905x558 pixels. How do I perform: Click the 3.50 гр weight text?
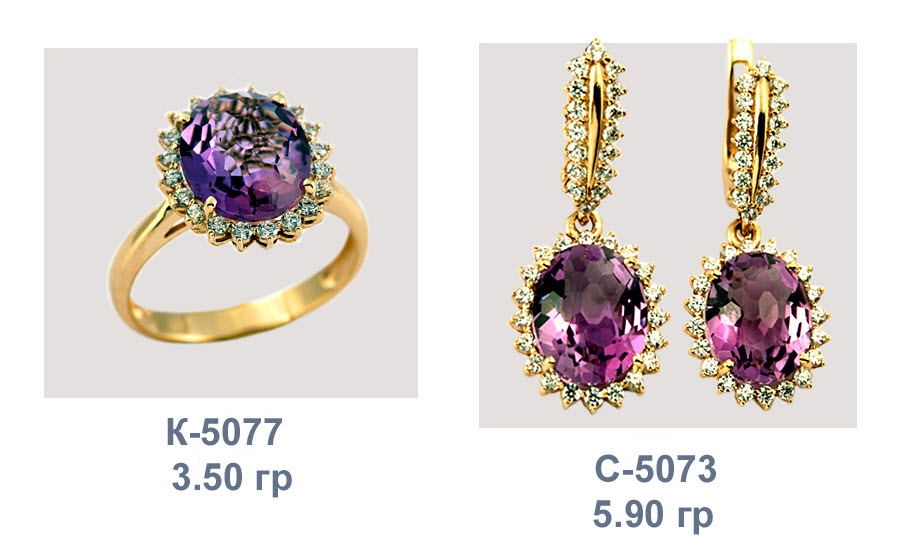pyautogui.click(x=232, y=478)
